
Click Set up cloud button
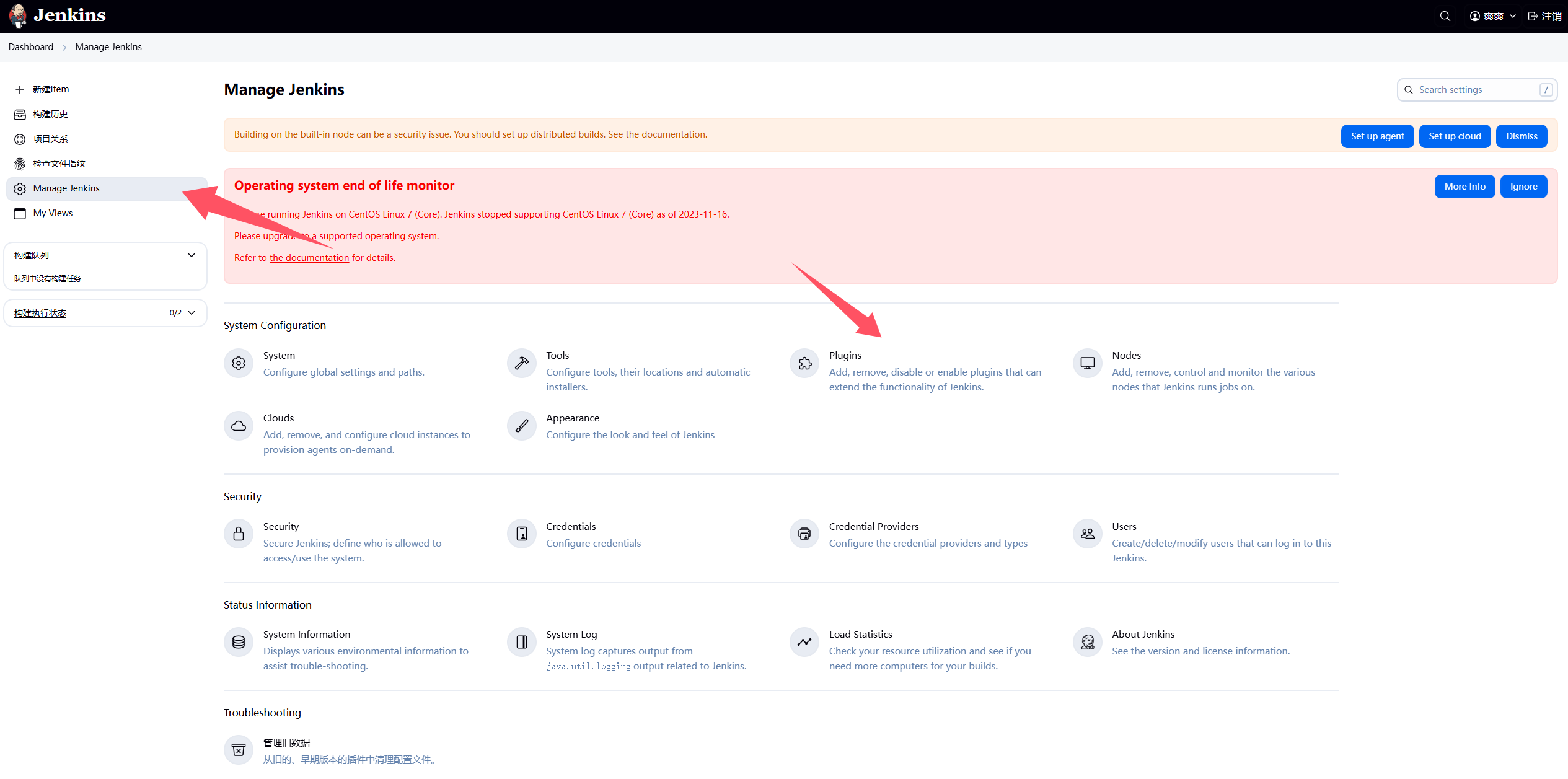click(1455, 136)
